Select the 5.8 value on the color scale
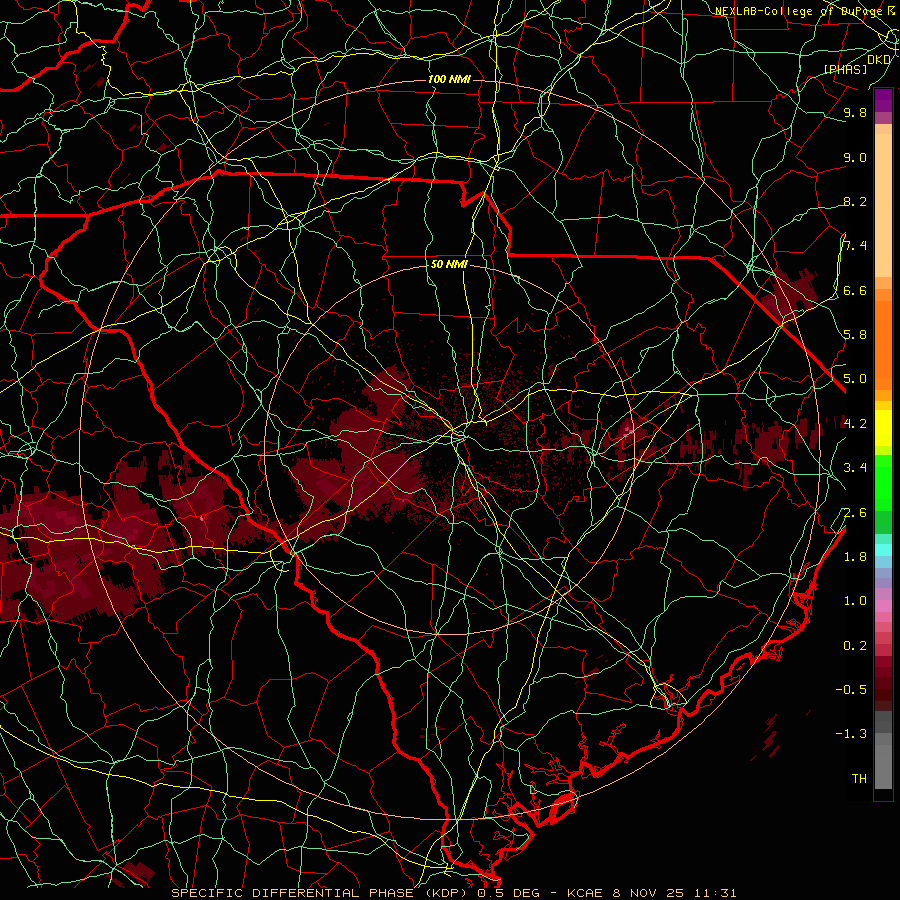Screen dimensions: 900x900 pyautogui.click(x=855, y=335)
